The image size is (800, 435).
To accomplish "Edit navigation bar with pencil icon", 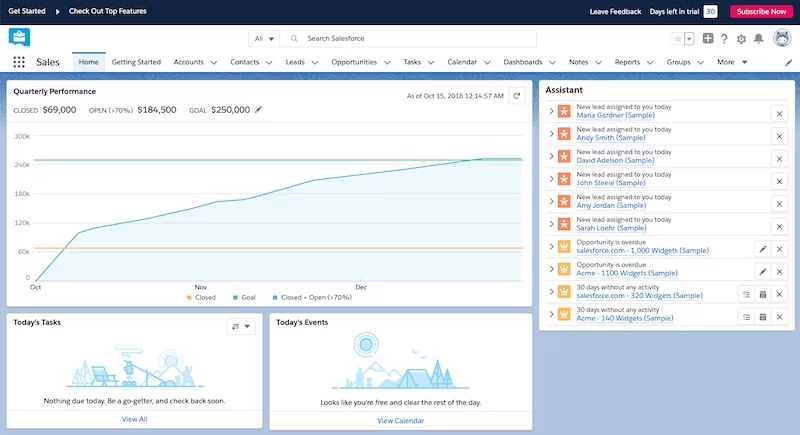I will [788, 63].
